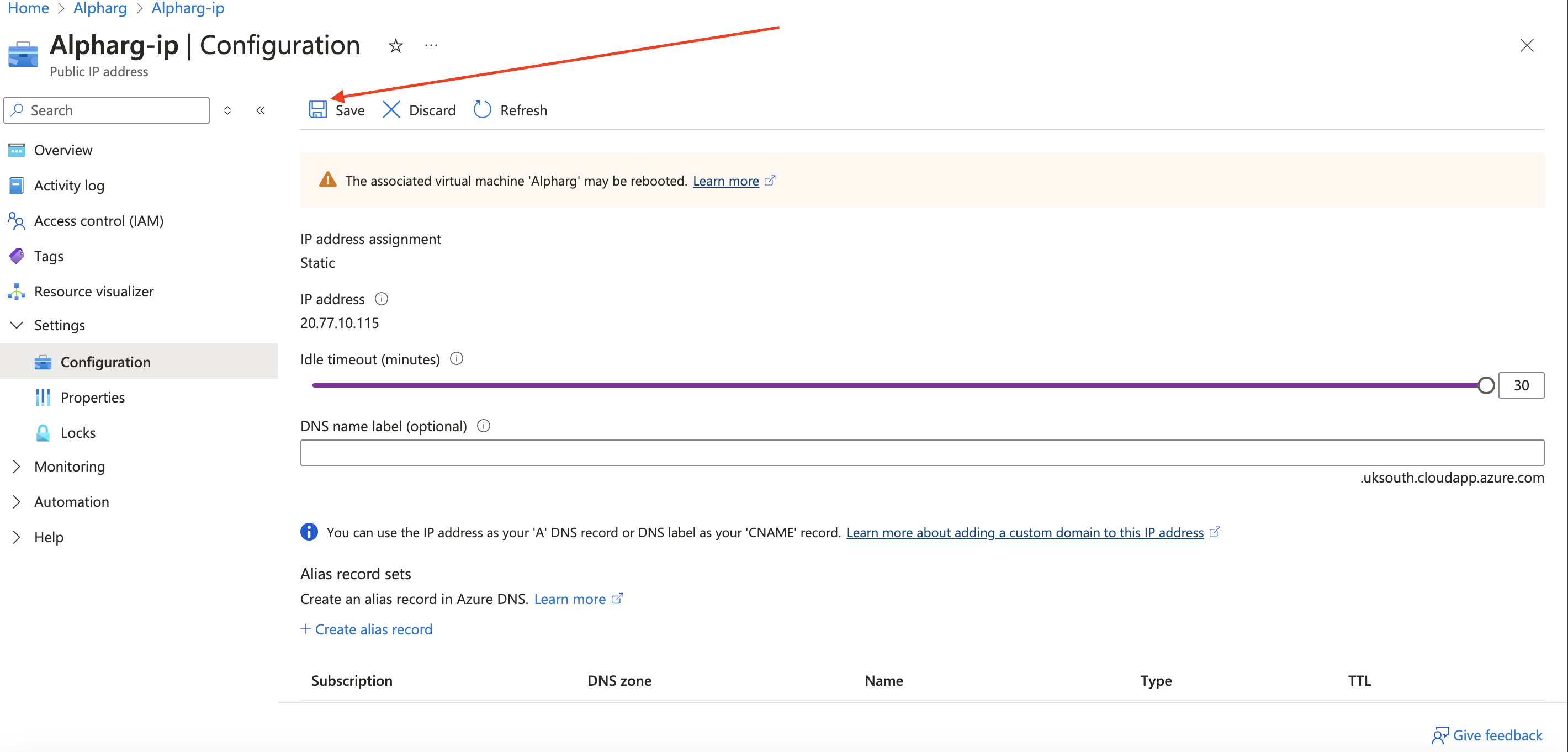Click the Resource visualizer diagram icon

[17, 291]
